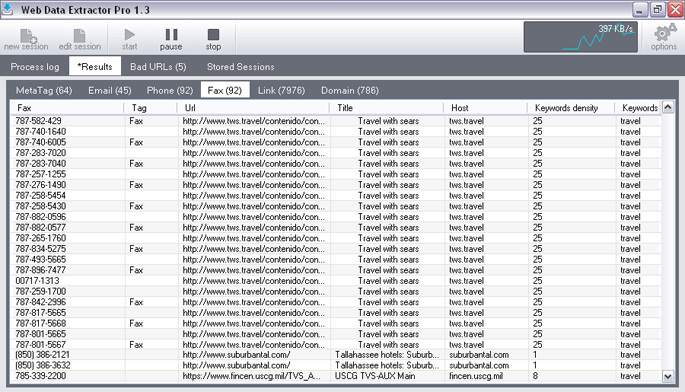Show the MetaTag (64) results
The image size is (685, 392).
point(44,90)
